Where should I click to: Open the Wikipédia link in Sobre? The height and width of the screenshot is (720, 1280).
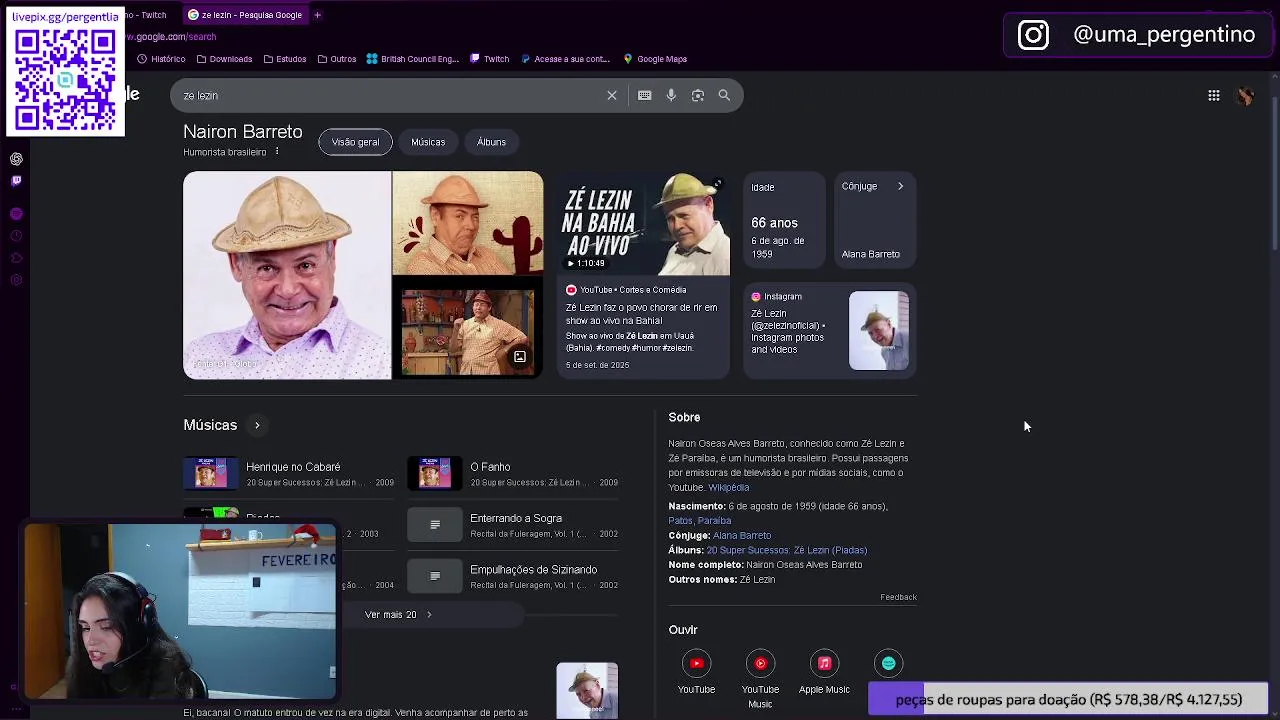pyautogui.click(x=728, y=488)
